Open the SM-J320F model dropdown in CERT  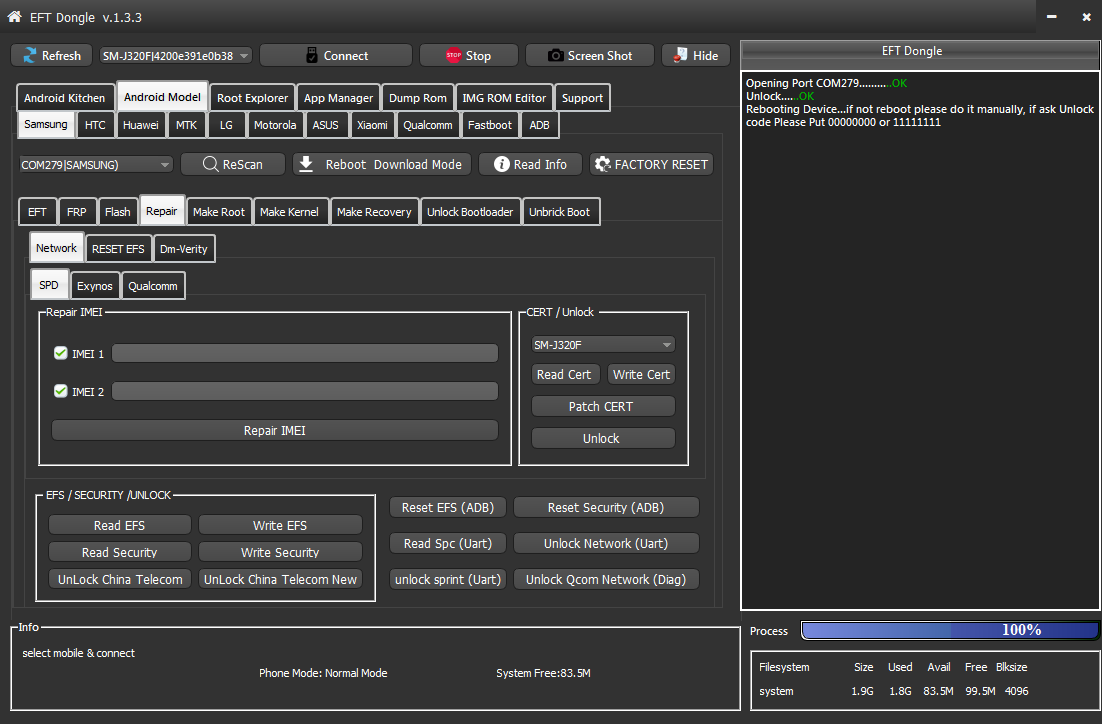[x=603, y=344]
